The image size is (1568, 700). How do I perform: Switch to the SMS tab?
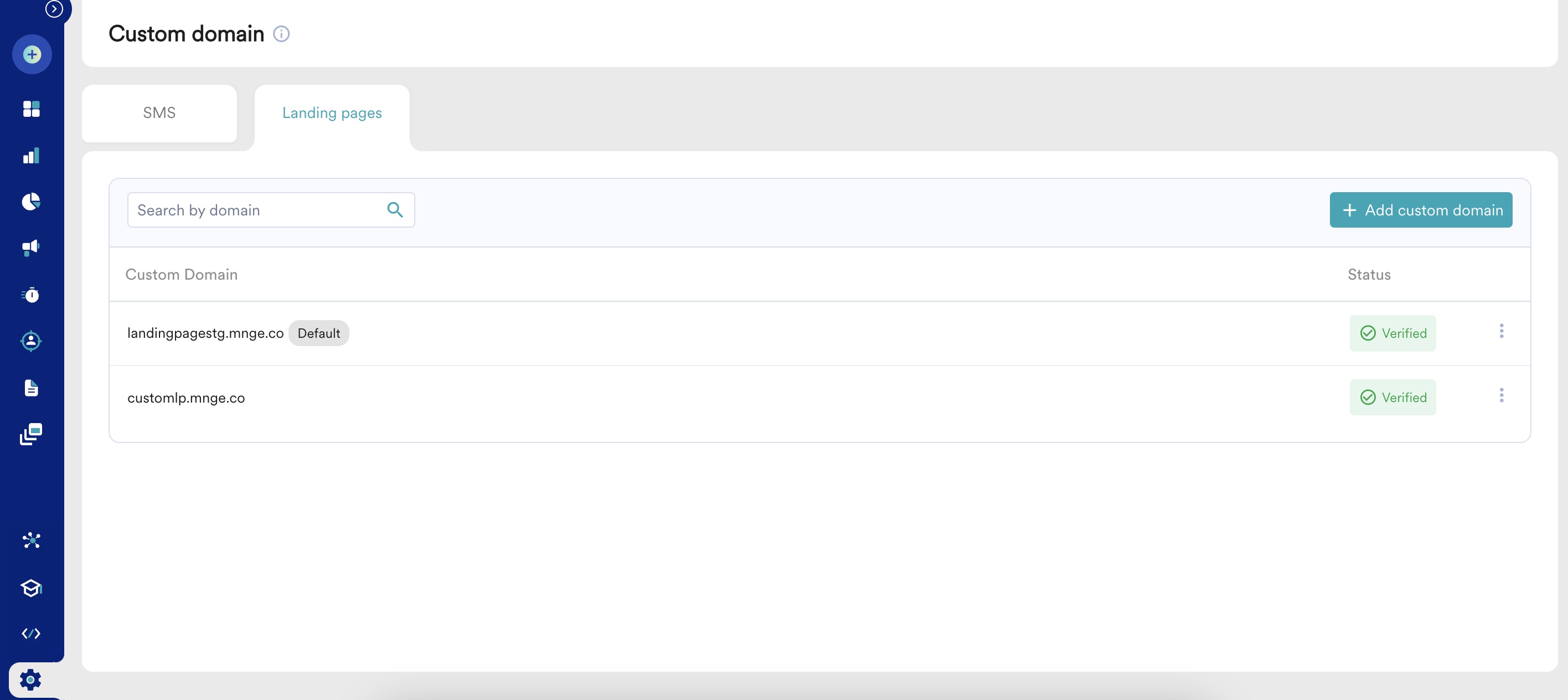[x=159, y=113]
